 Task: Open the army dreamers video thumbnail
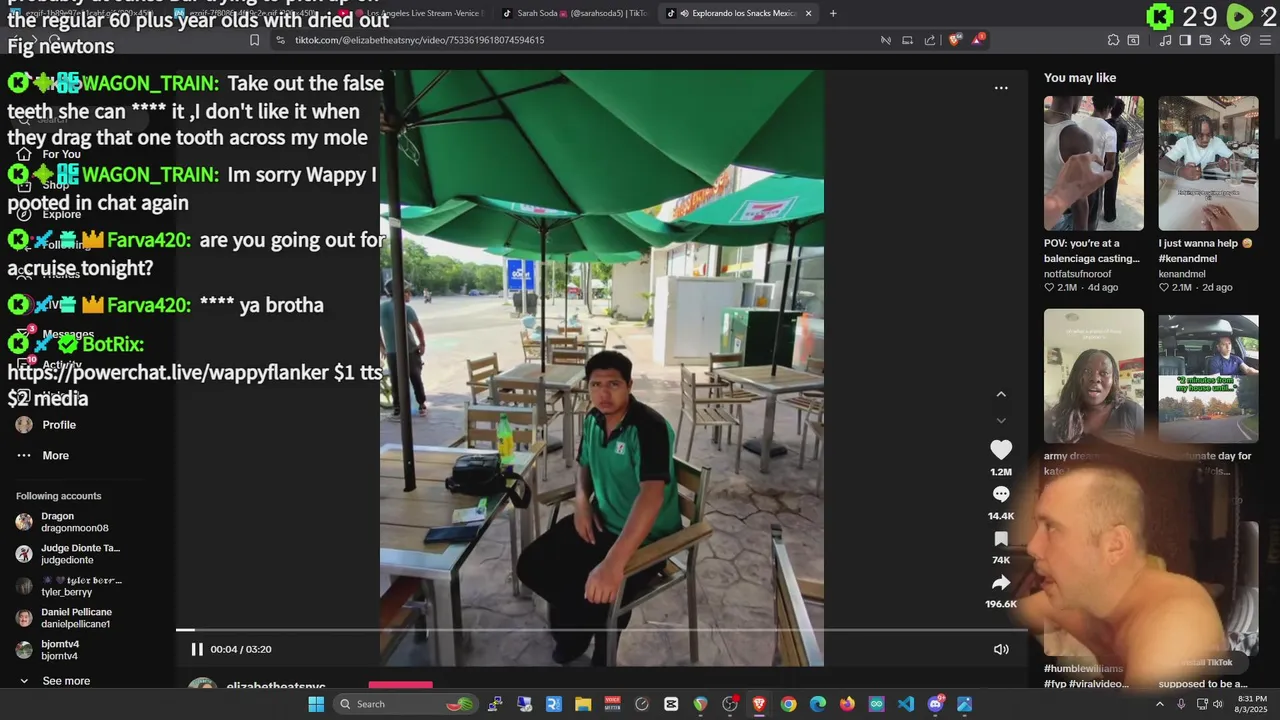1094,376
